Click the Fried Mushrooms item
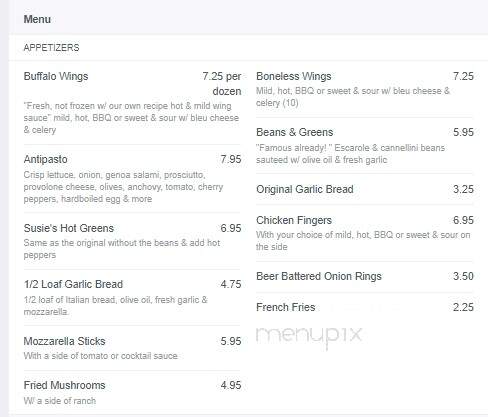The height and width of the screenshot is (417, 488). tap(64, 385)
